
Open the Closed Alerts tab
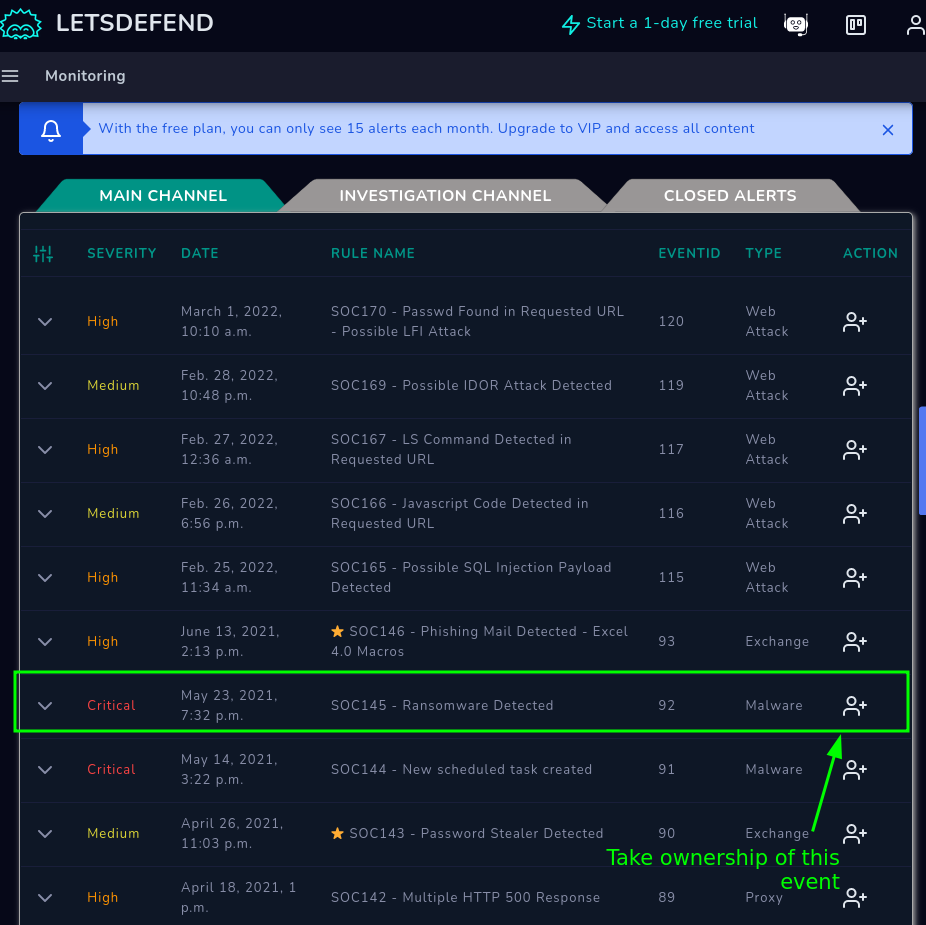(730, 196)
